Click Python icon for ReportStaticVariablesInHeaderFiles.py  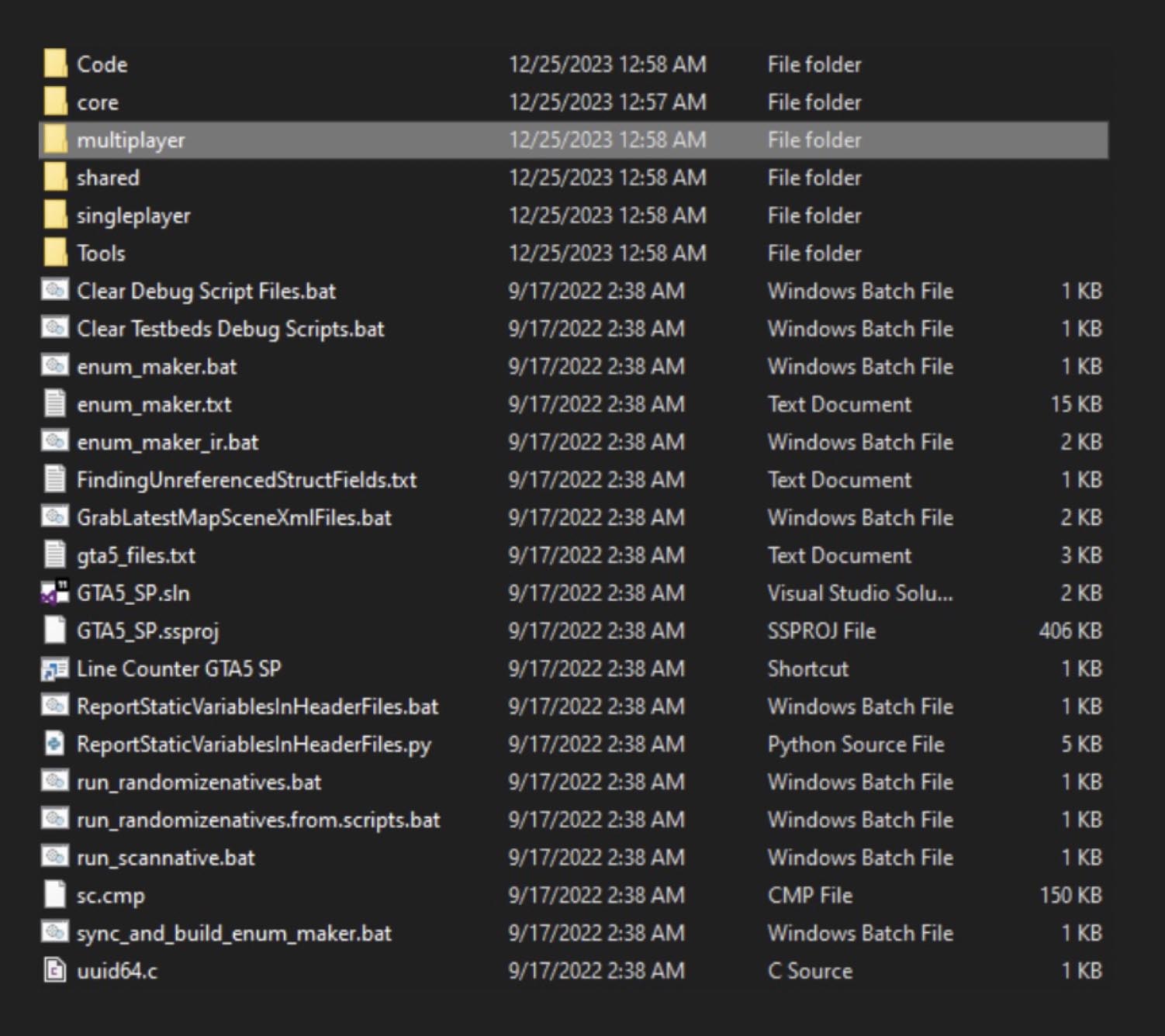(x=55, y=744)
